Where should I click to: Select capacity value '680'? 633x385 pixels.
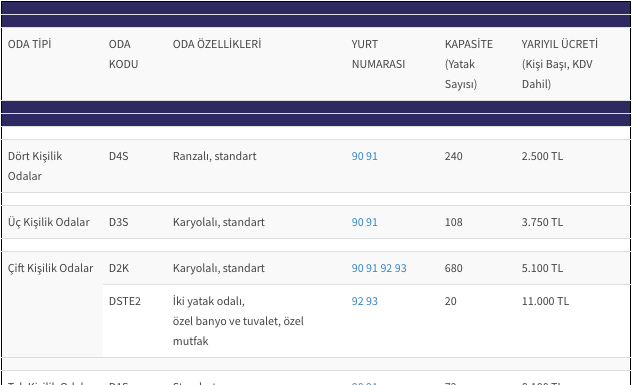[454, 268]
